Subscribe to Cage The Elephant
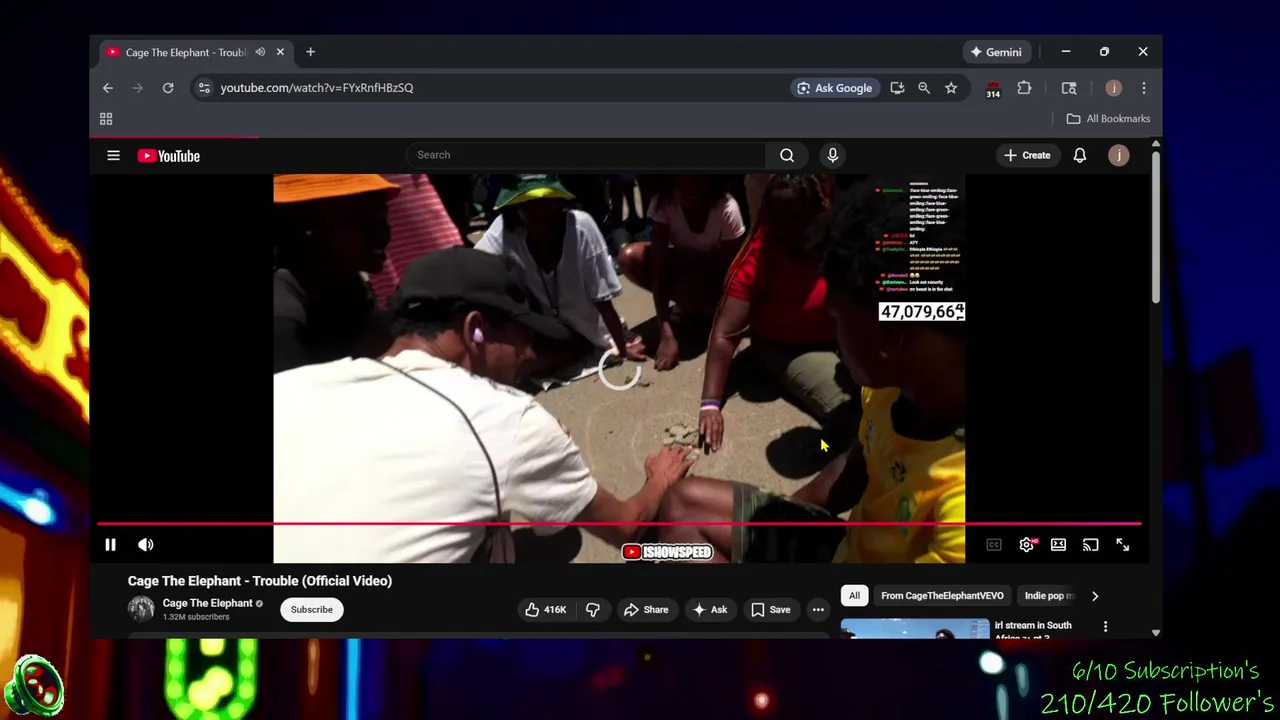 312,609
